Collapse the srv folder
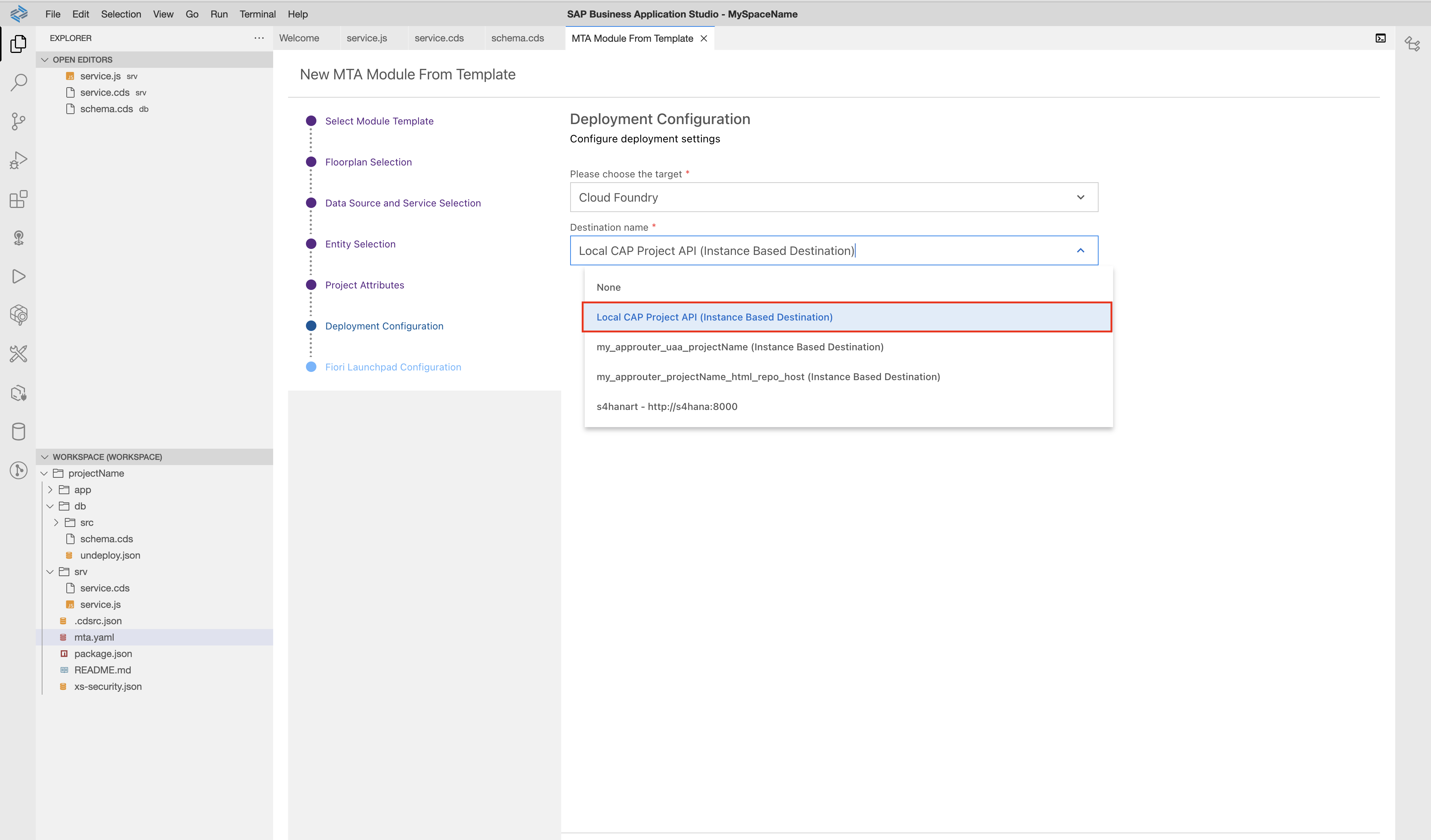This screenshot has width=1431, height=840. pos(50,571)
